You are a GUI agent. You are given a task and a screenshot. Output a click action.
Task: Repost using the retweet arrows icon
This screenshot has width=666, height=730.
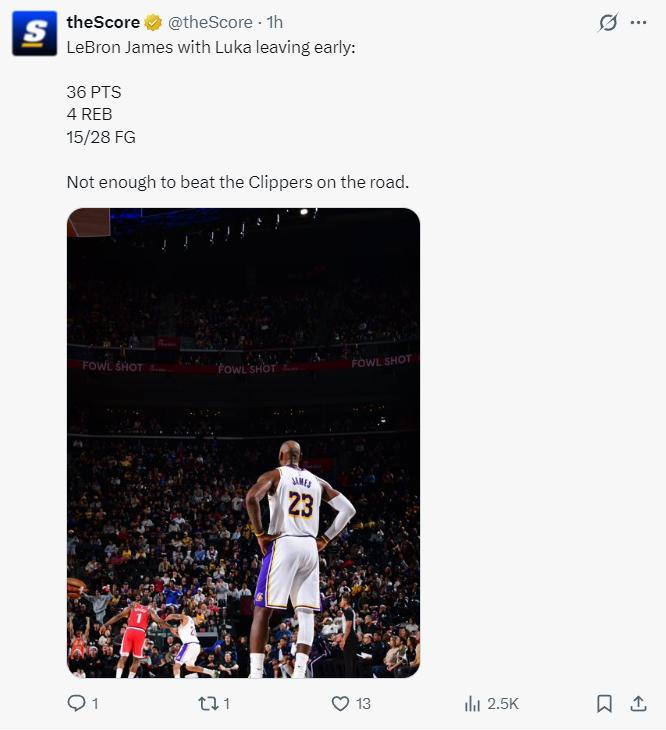coord(206,703)
